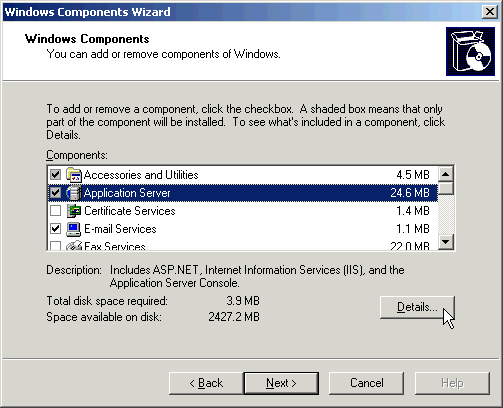Return to the previous page with Back
This screenshot has height=408, width=503.
pos(206,383)
